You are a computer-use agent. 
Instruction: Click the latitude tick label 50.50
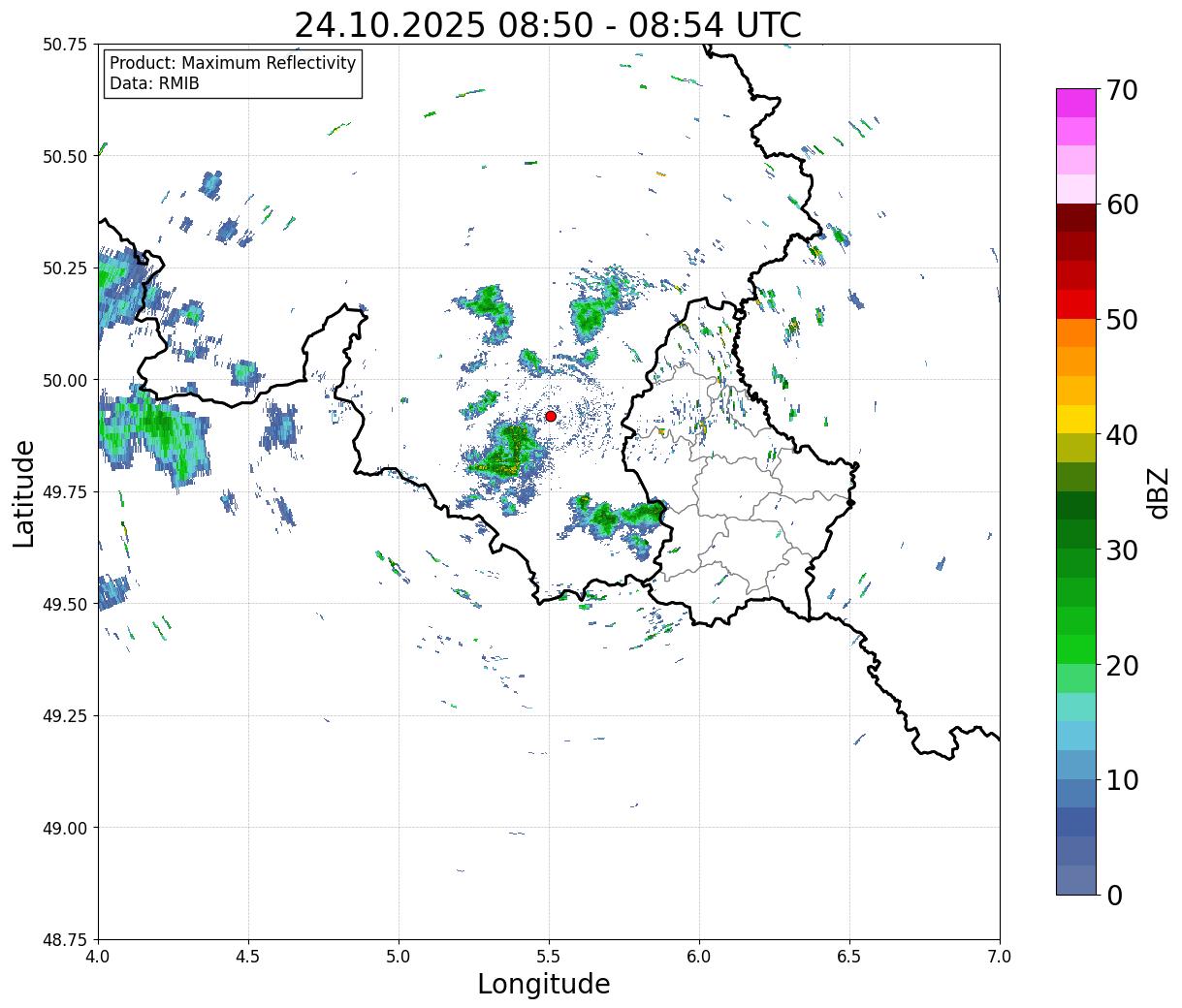pyautogui.click(x=65, y=156)
